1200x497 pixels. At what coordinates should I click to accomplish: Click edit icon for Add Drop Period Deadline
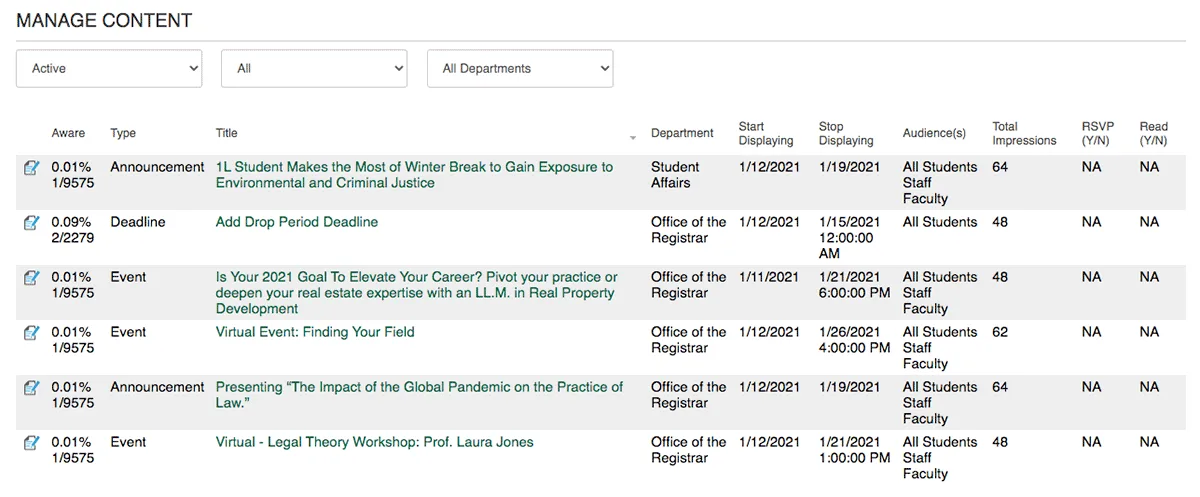(31, 223)
